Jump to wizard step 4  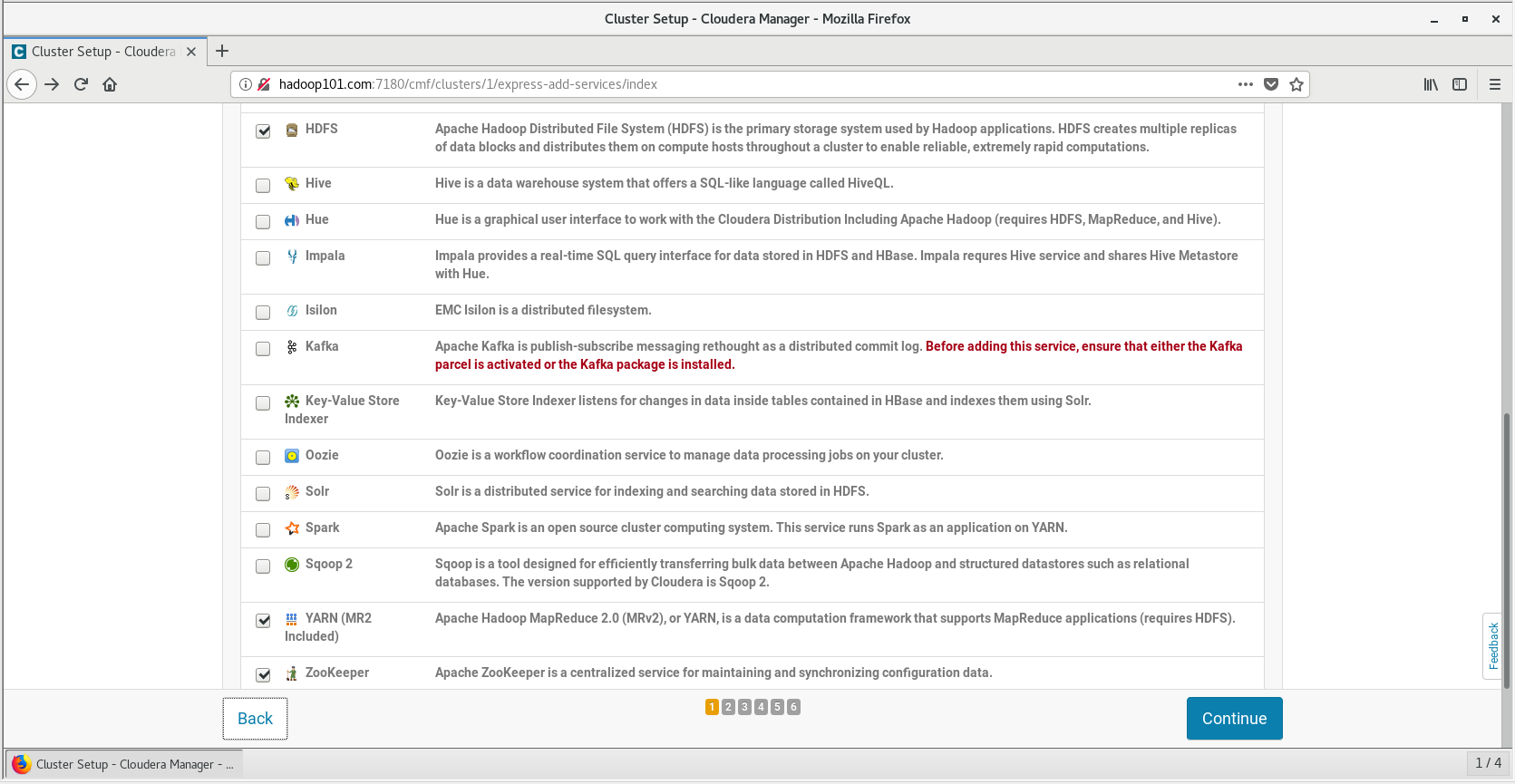(x=761, y=707)
